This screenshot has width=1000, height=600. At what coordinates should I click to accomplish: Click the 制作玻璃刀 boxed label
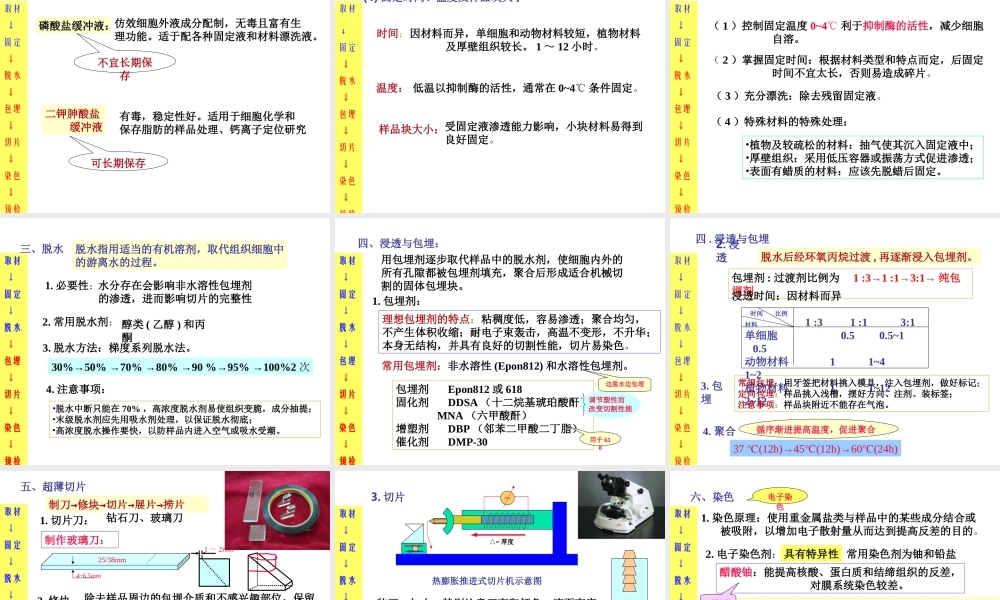81,540
